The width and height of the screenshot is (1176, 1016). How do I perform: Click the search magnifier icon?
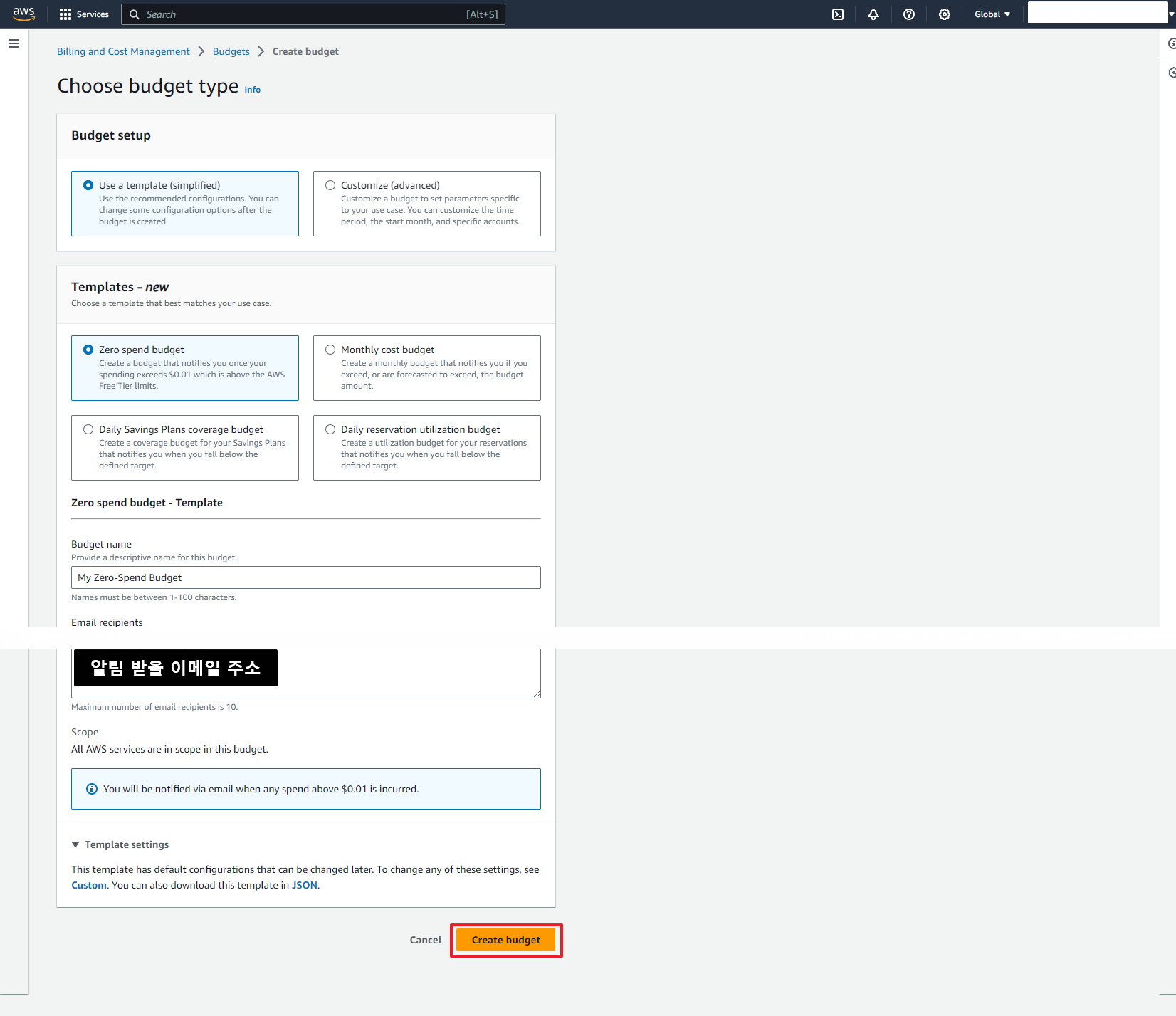click(134, 14)
